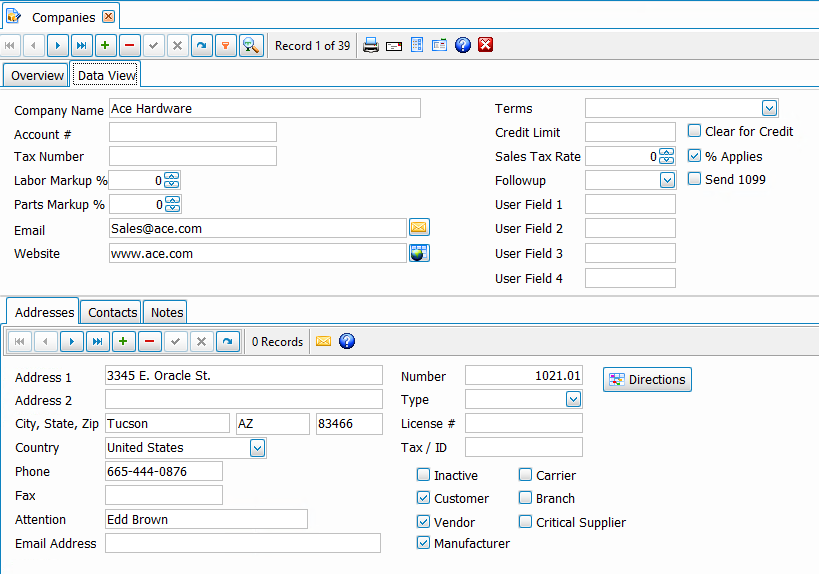Check the Branch checkbox
This screenshot has height=574, width=819.
(525, 498)
